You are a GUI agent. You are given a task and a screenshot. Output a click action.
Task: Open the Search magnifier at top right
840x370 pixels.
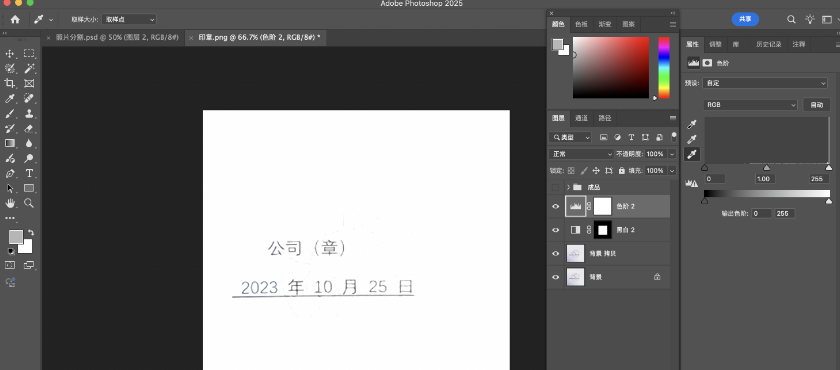(791, 19)
